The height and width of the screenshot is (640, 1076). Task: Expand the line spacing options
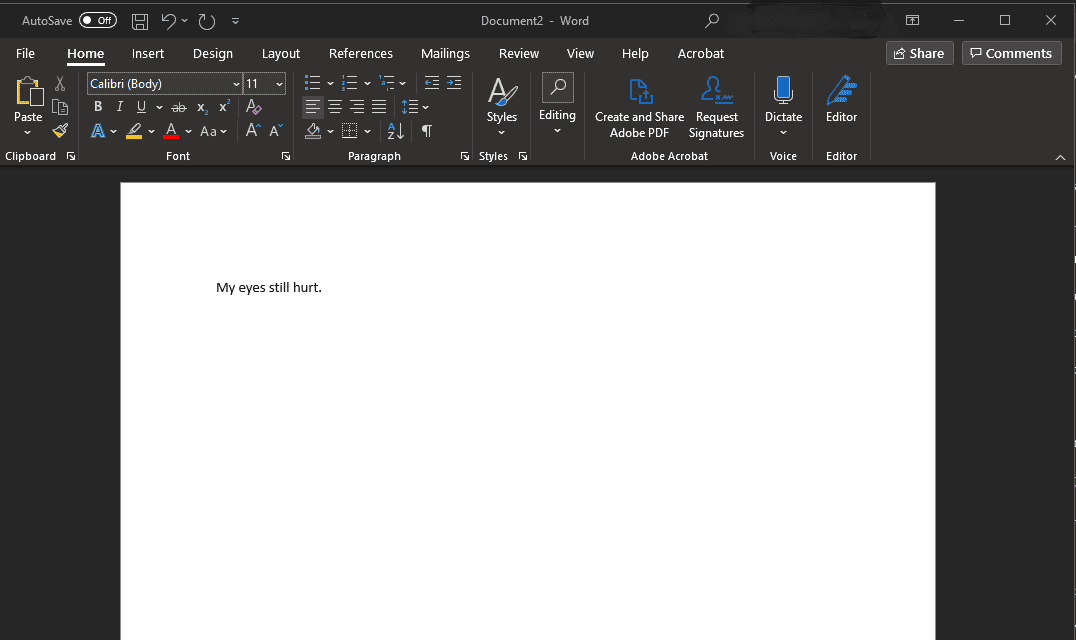(426, 107)
